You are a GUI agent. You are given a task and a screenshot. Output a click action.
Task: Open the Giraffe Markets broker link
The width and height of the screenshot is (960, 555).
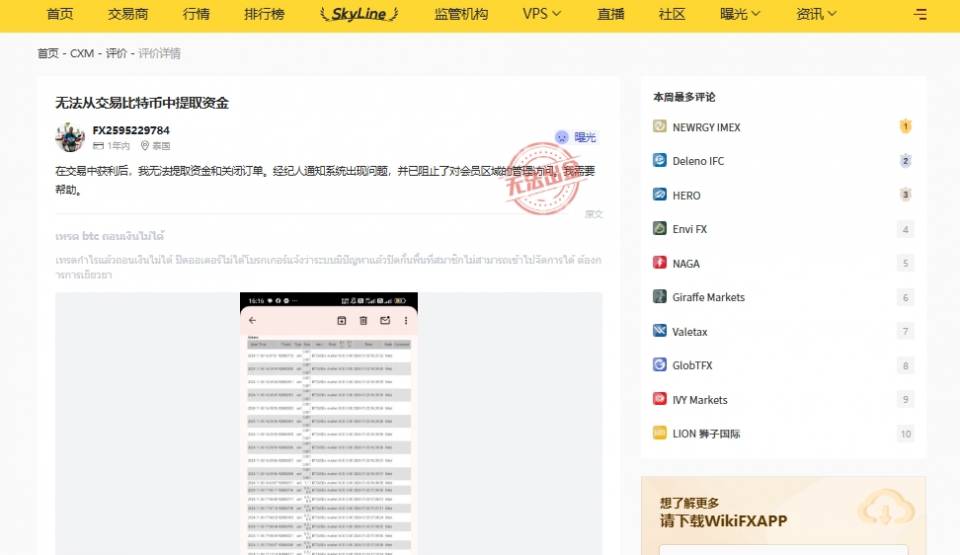(x=708, y=297)
